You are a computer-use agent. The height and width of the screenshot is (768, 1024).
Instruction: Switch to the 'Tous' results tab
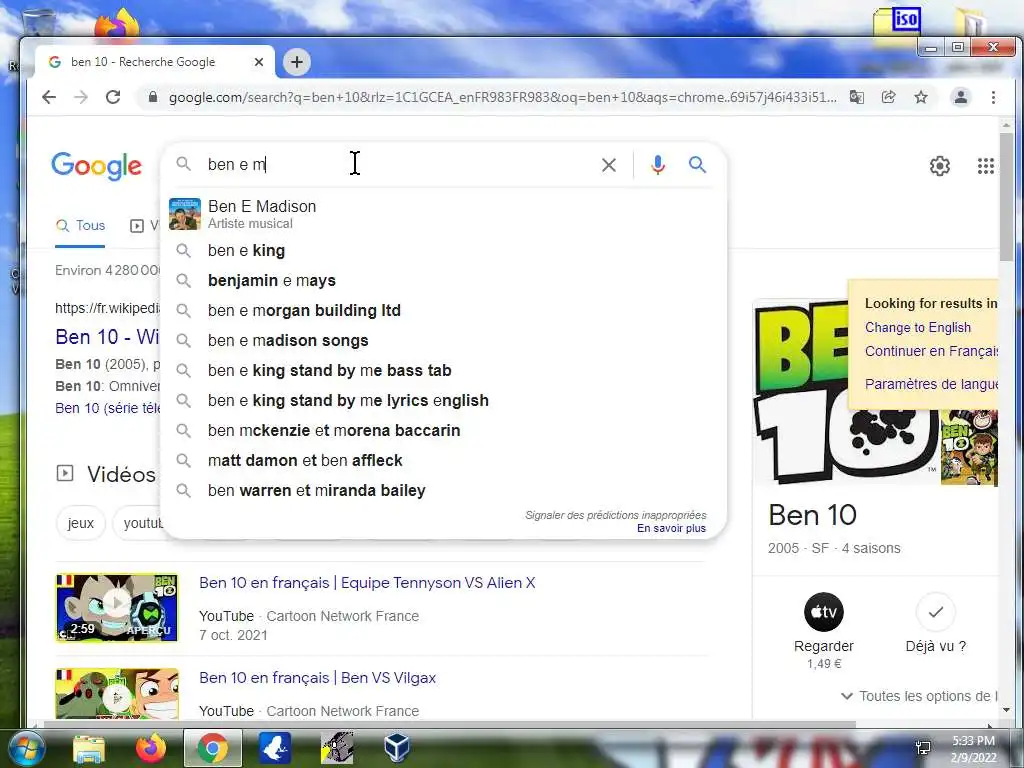[x=80, y=226]
